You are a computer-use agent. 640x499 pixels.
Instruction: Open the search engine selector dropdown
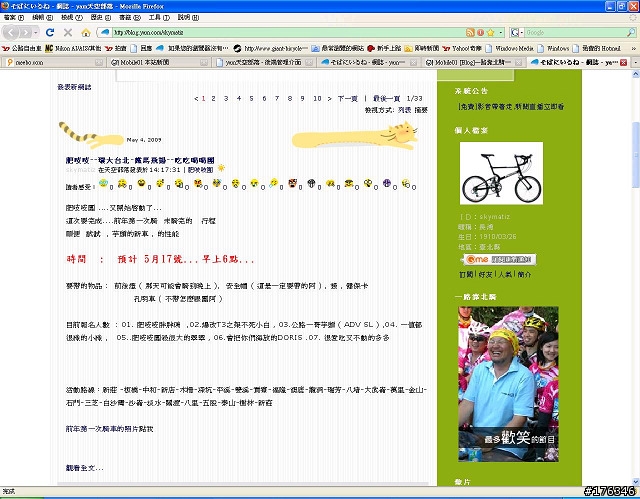click(516, 32)
